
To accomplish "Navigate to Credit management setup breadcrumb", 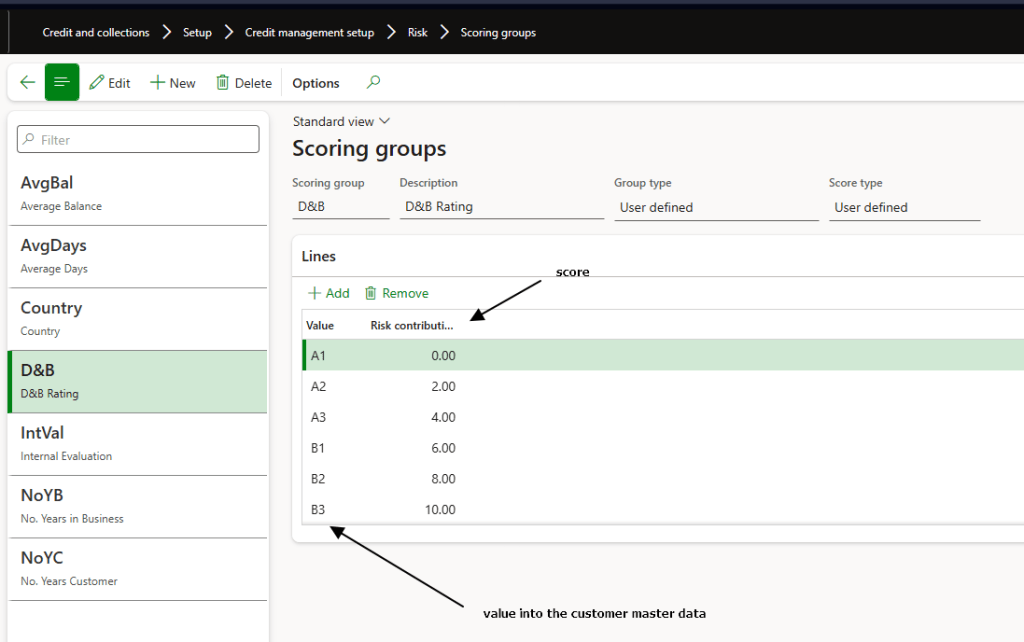I will point(309,33).
